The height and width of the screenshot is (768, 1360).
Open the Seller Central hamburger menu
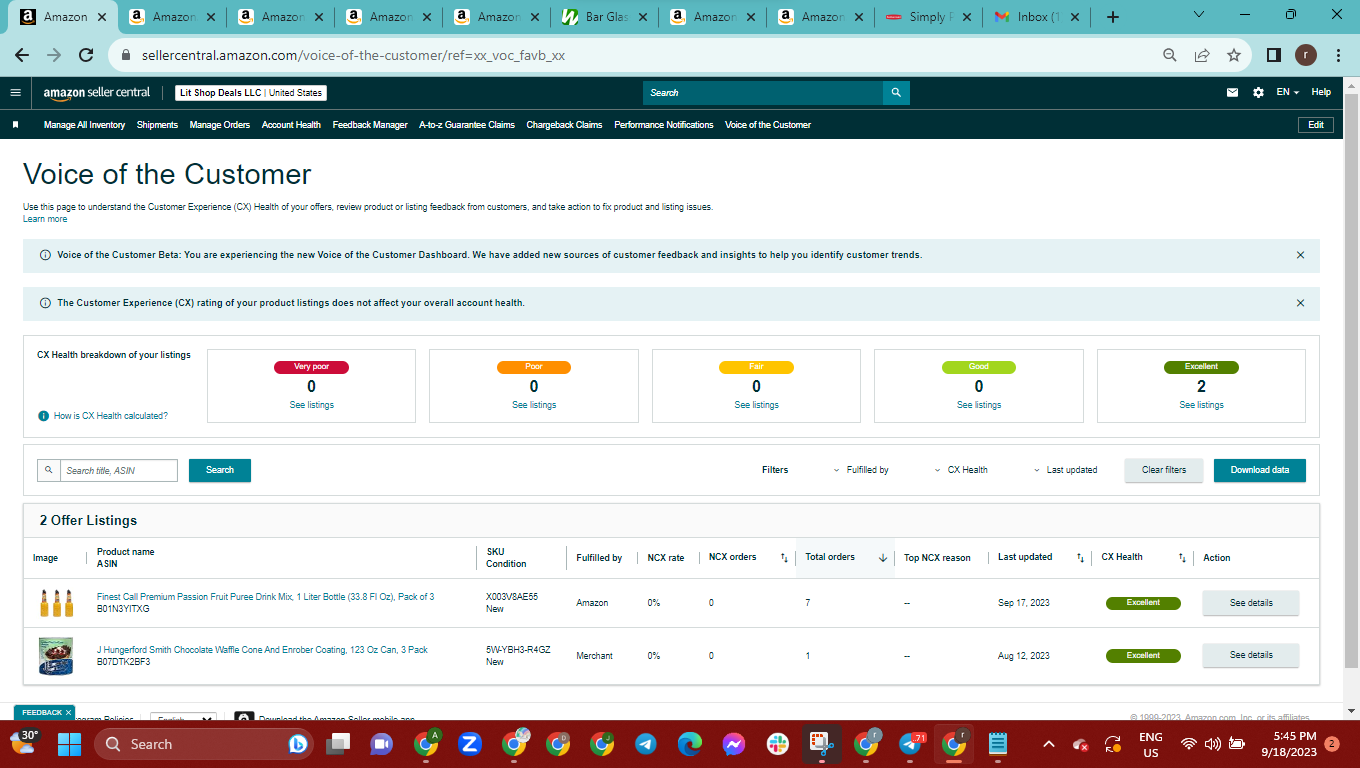[x=15, y=93]
